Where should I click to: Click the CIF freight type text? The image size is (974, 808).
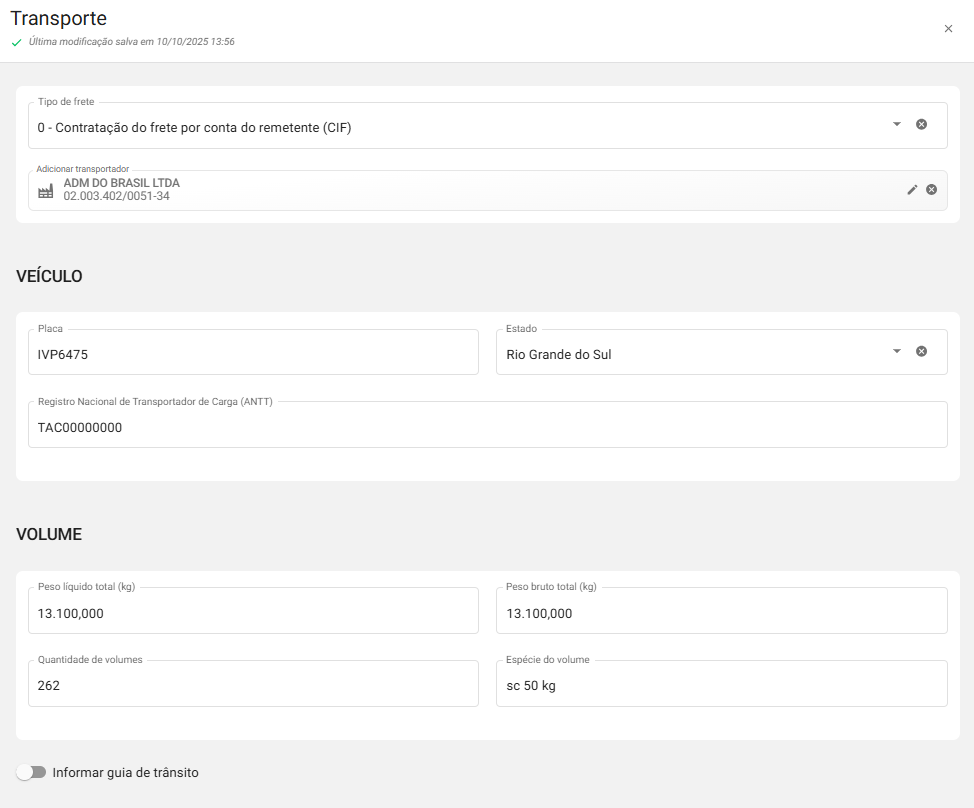coord(195,128)
